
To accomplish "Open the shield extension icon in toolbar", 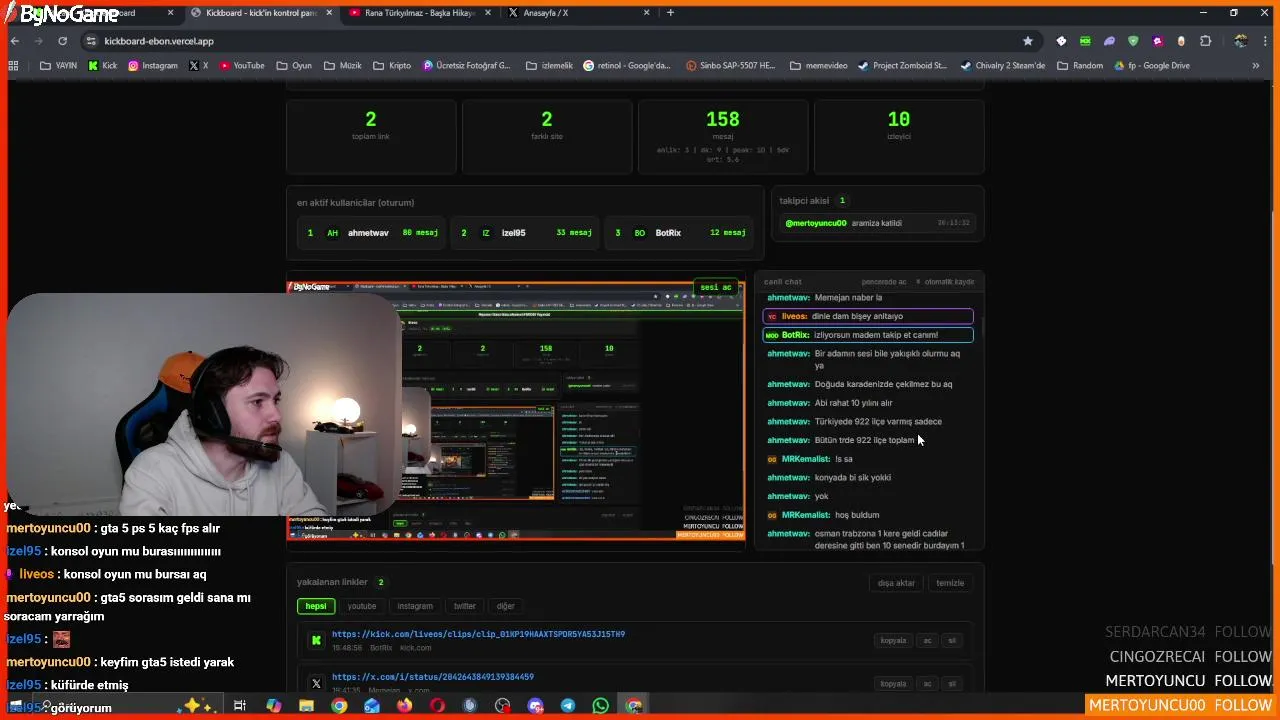I will 1133,41.
